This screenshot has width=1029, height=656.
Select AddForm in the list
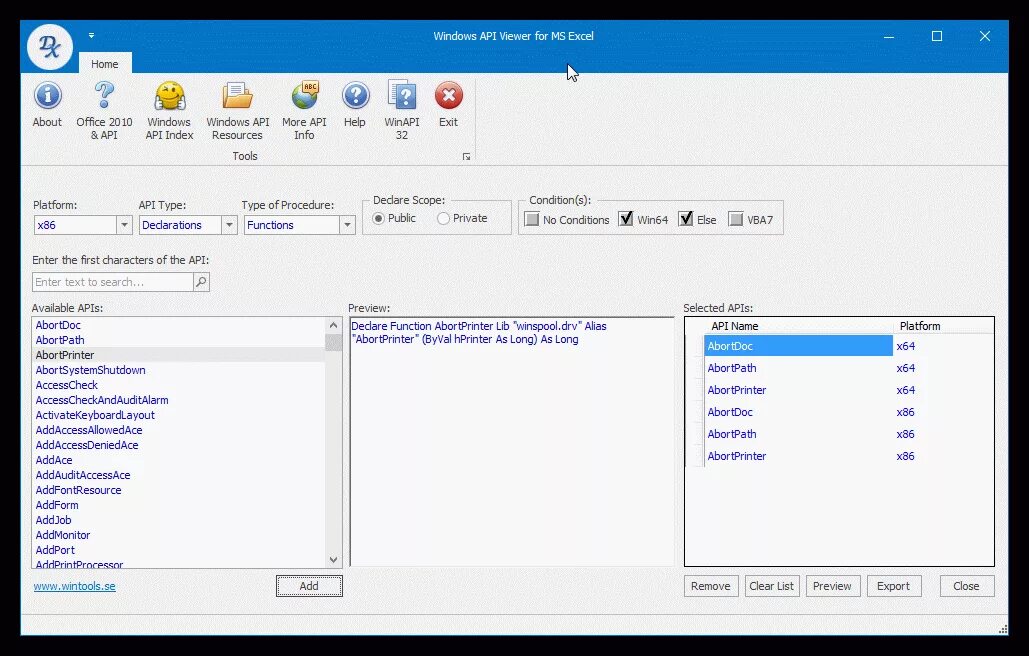click(x=178, y=506)
